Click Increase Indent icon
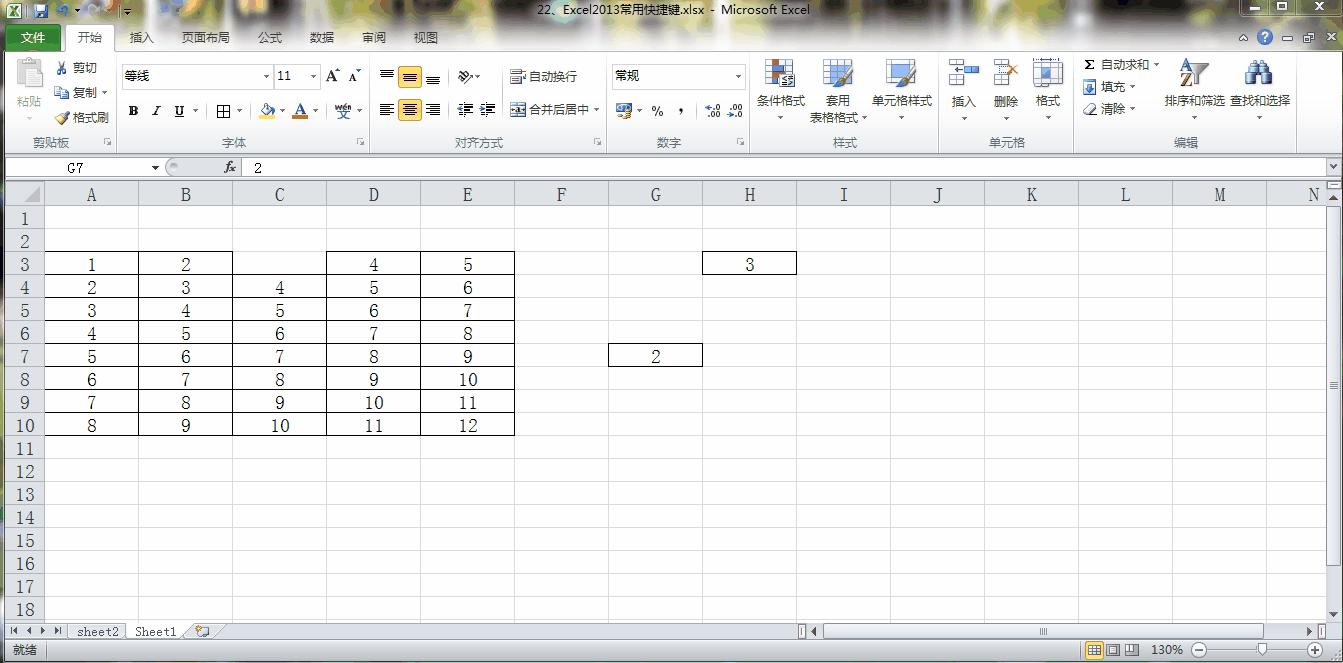1343x663 pixels. (488, 110)
